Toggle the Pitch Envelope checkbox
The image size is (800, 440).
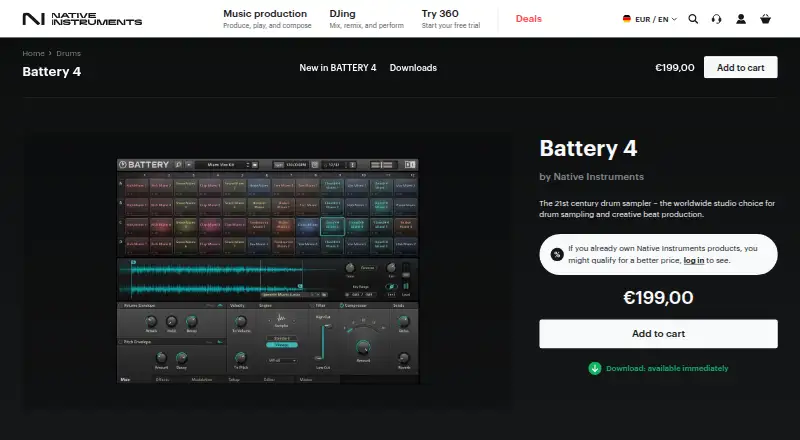(x=120, y=341)
